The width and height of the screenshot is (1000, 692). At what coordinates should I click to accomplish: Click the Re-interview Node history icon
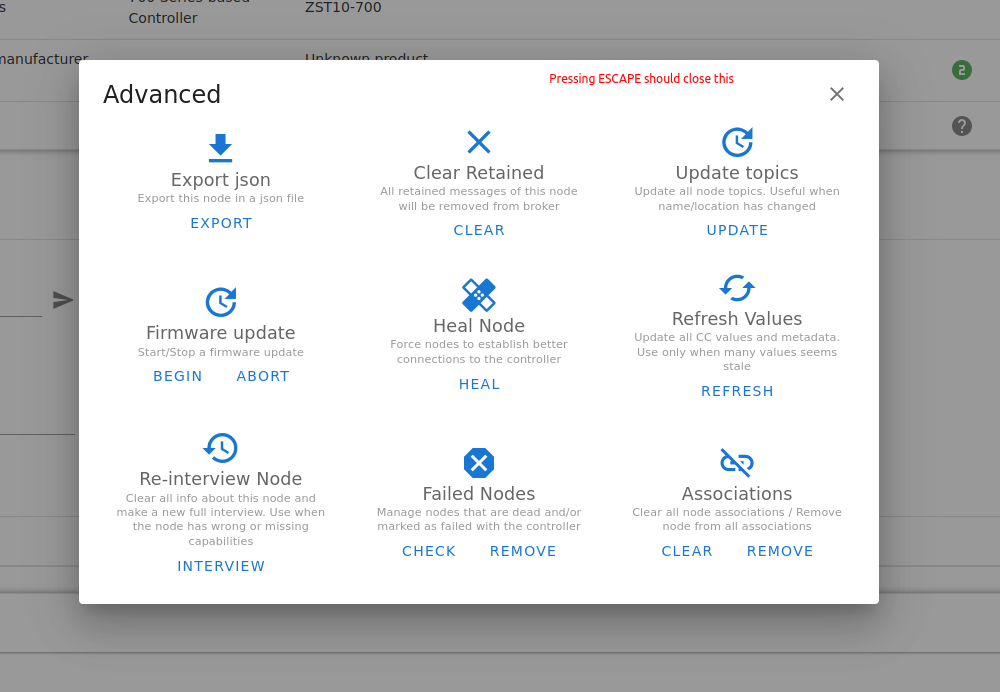221,448
